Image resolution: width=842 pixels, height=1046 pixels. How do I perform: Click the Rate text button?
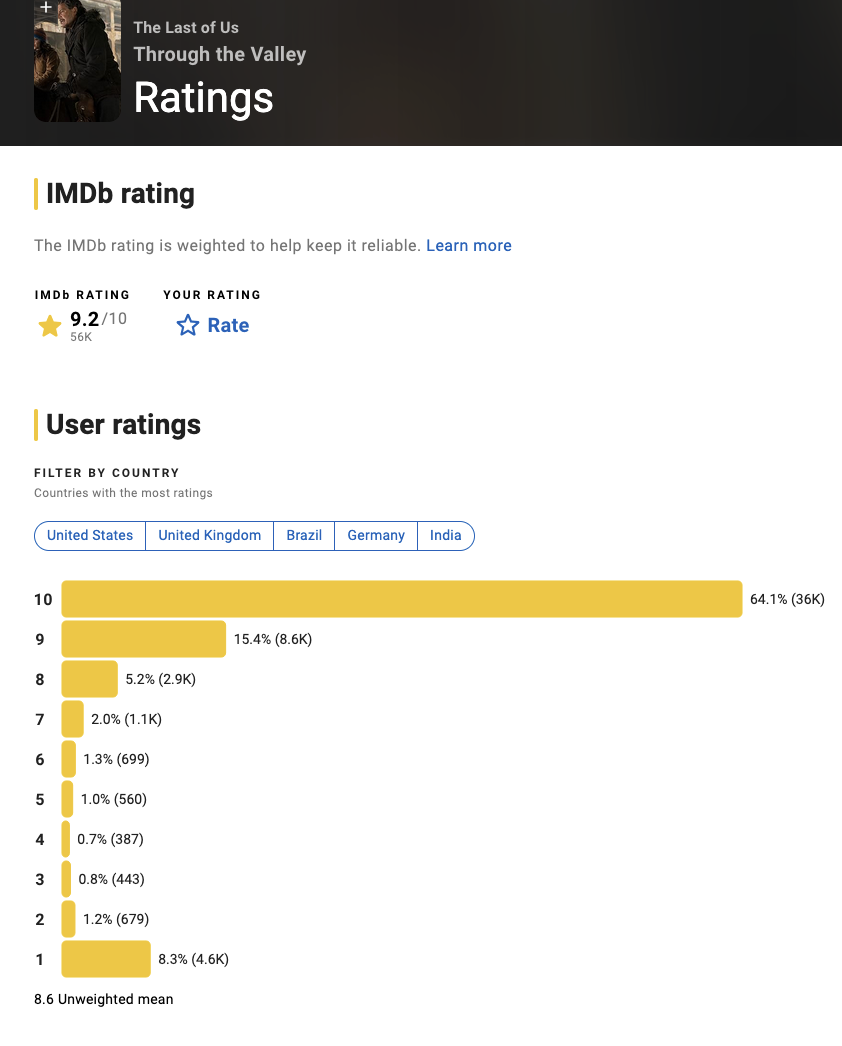pos(228,325)
